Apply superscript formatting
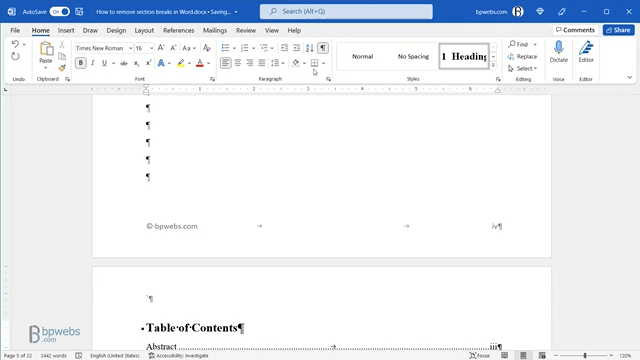Viewport: 640px width, 360px height. [149, 63]
